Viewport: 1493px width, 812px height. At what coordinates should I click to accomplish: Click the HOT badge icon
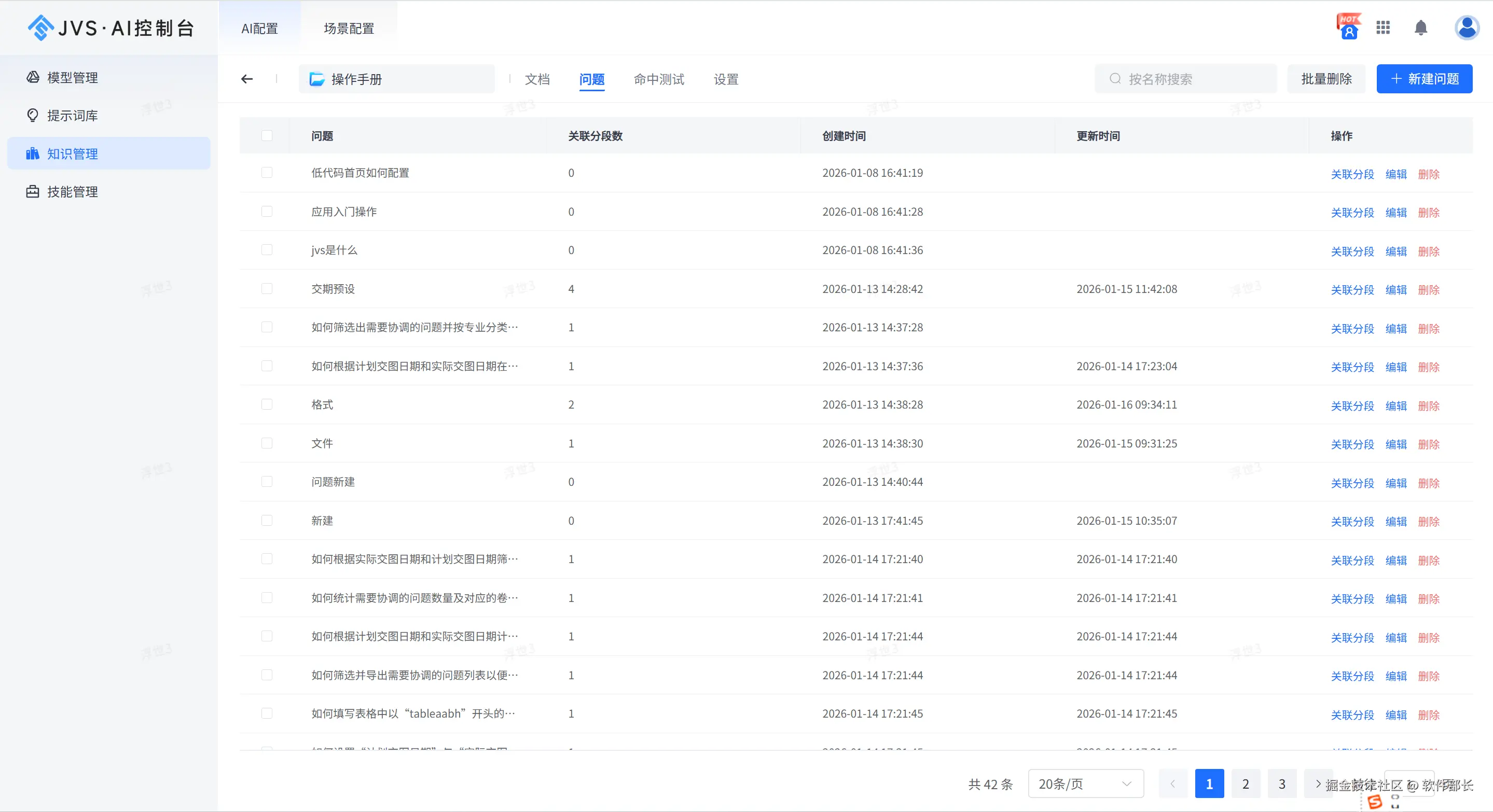[x=1349, y=26]
